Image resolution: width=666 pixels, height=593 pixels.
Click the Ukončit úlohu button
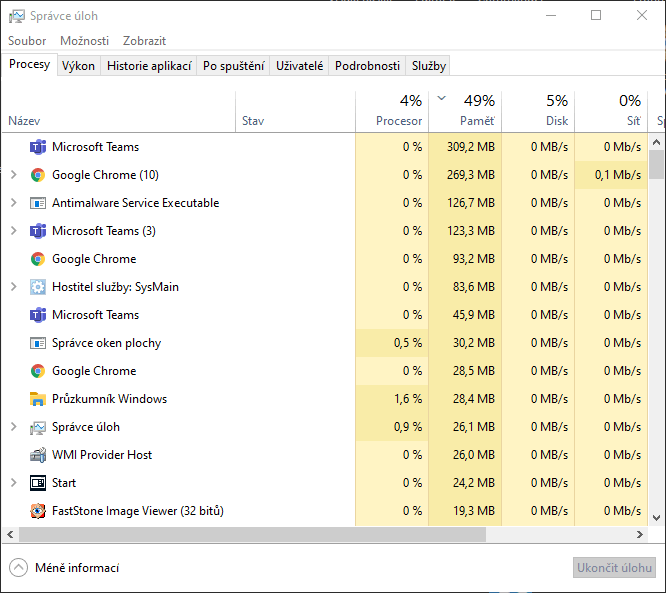coord(614,568)
